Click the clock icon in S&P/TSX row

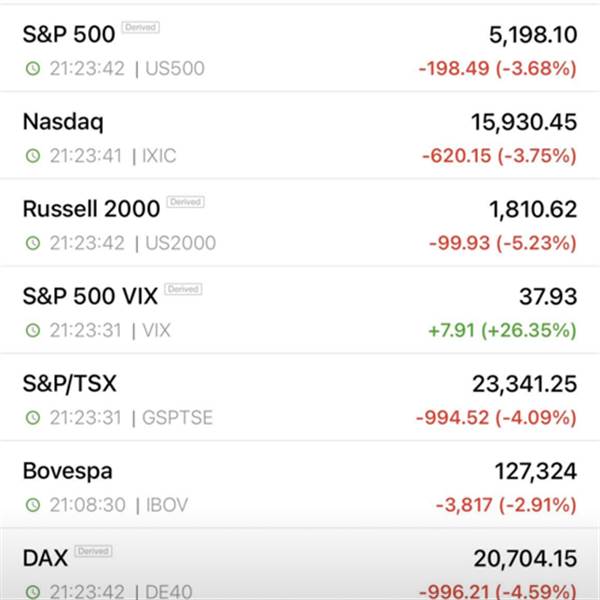pos(33,417)
